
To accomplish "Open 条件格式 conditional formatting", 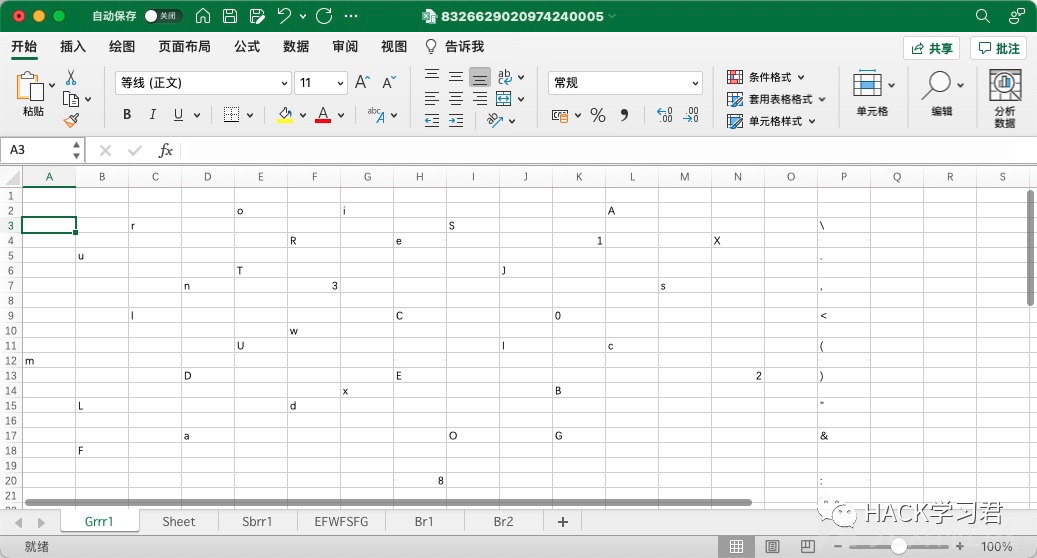I will pos(765,77).
